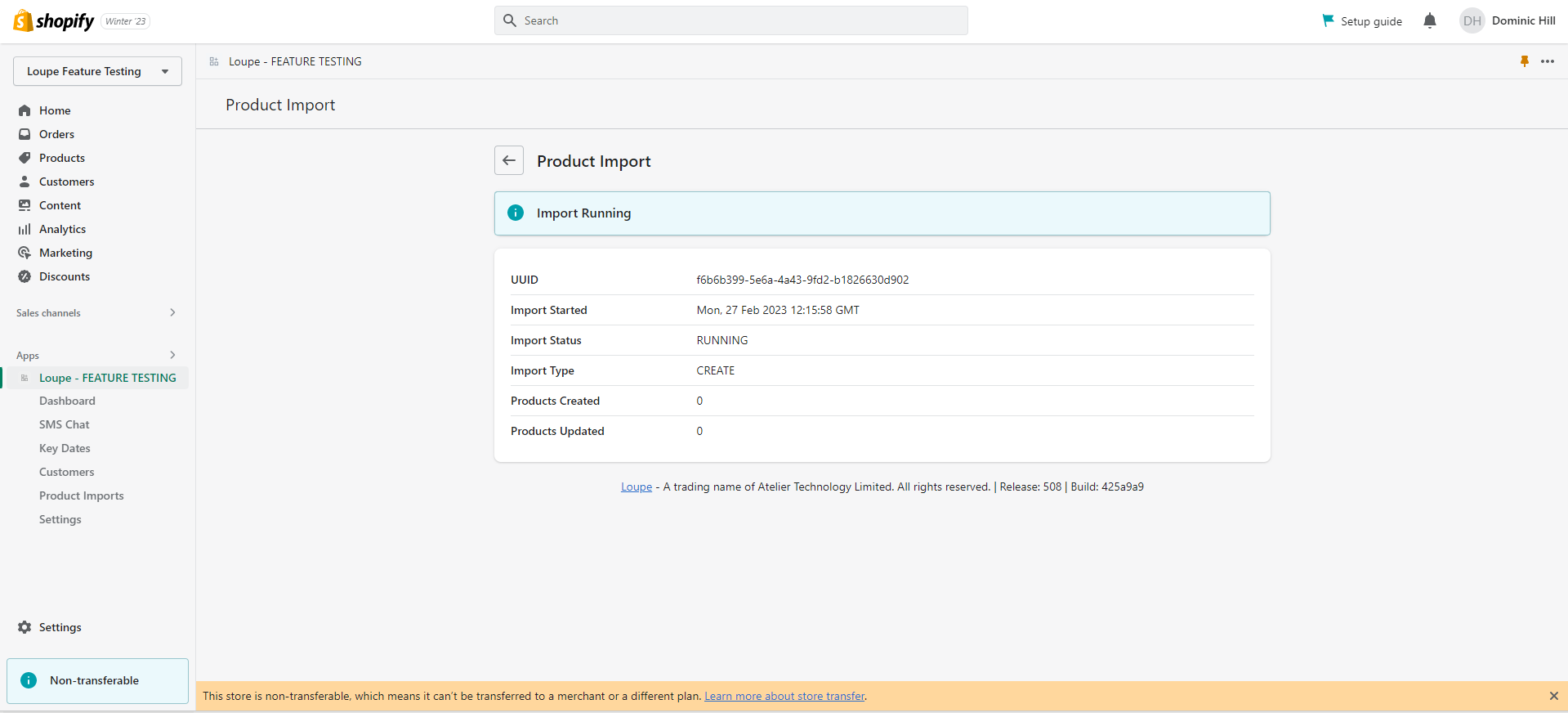Click the search magnifier icon
1568x713 pixels.
510,20
